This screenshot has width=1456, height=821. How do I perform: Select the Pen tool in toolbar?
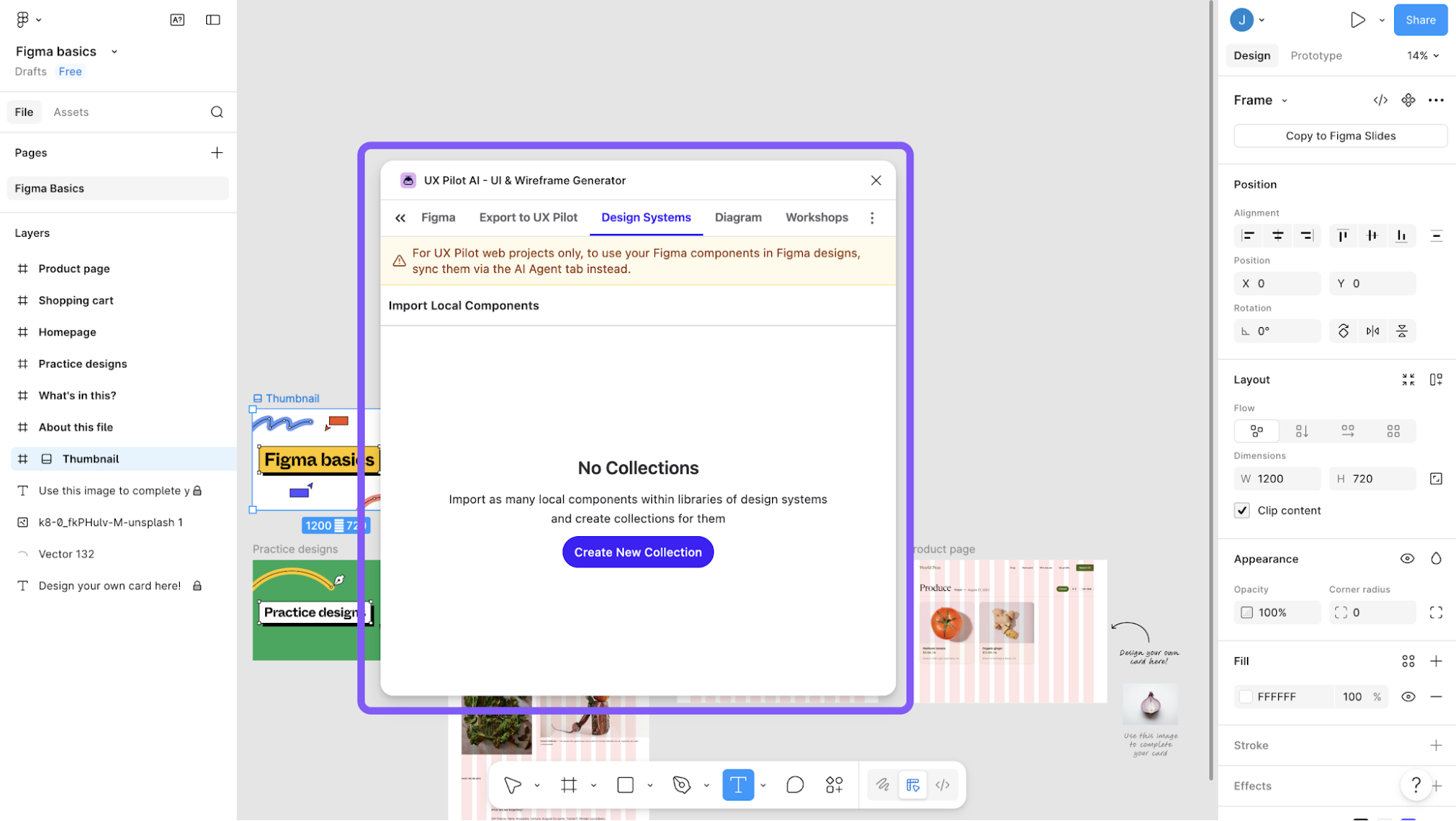click(x=682, y=785)
